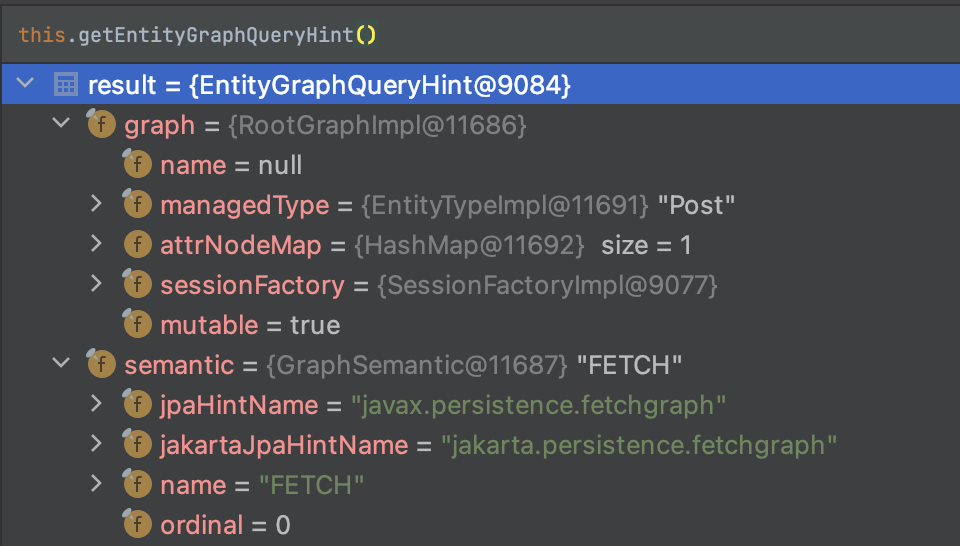Screen dimensions: 960x546
Task: Click the field icon next to ordinal
Action: [x=137, y=524]
